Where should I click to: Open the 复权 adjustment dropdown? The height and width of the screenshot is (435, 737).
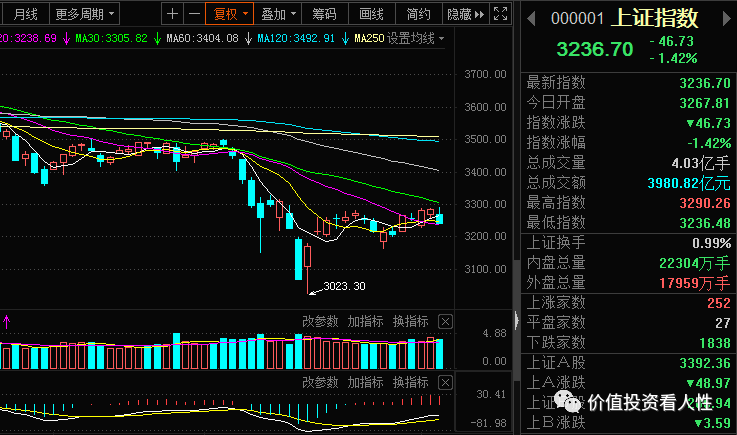pos(230,14)
